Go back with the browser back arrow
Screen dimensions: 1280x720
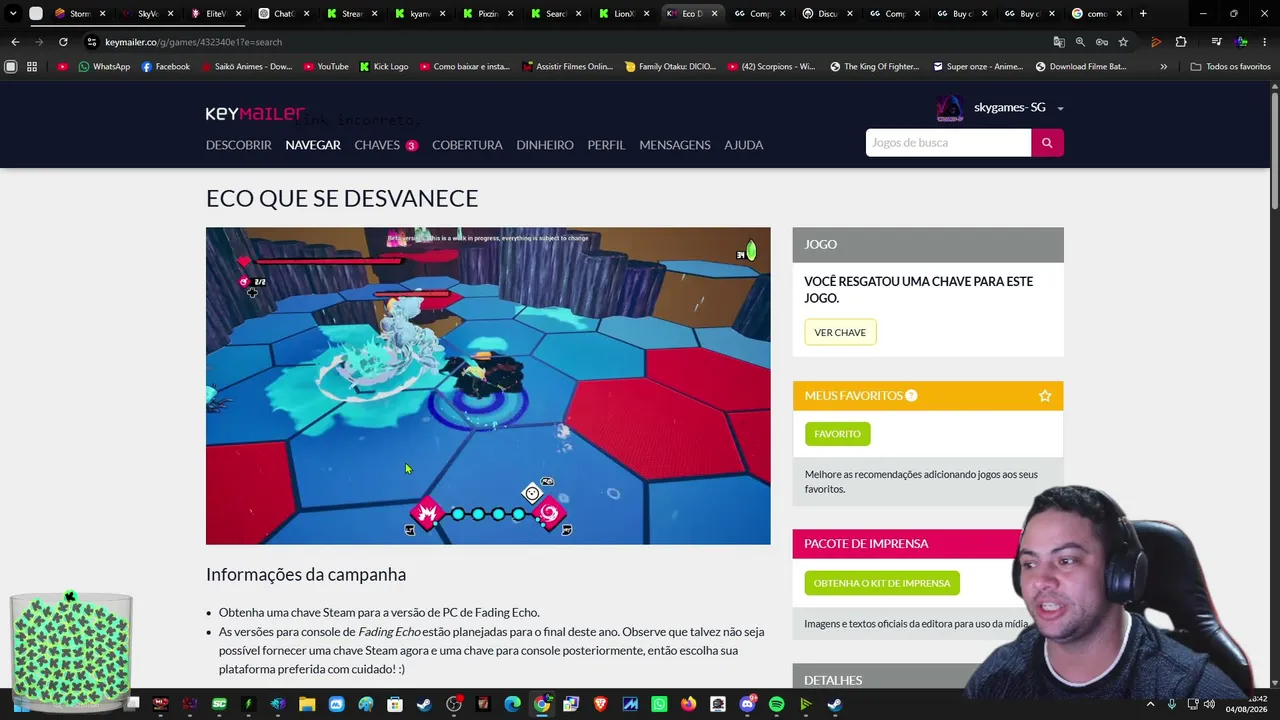point(15,42)
